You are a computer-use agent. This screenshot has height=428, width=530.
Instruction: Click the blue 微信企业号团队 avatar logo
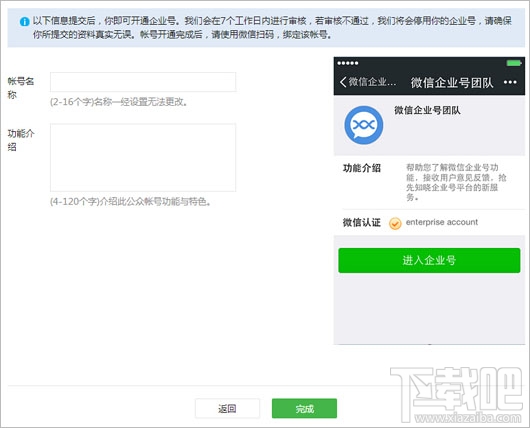click(364, 125)
